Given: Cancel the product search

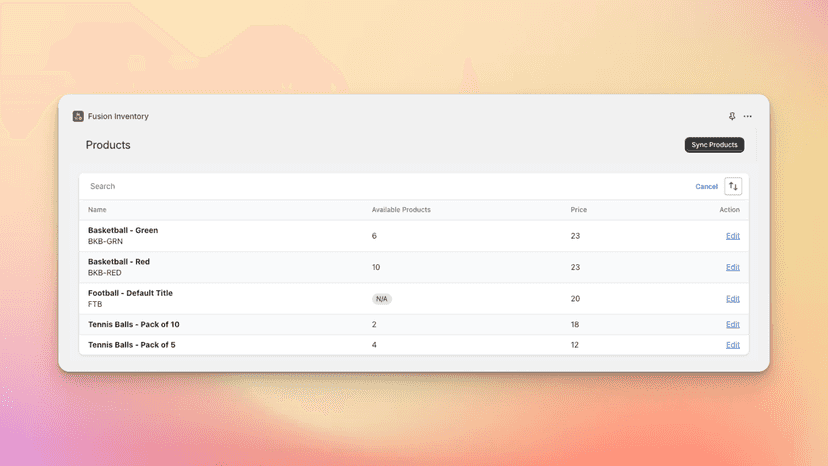Looking at the screenshot, I should (x=707, y=187).
